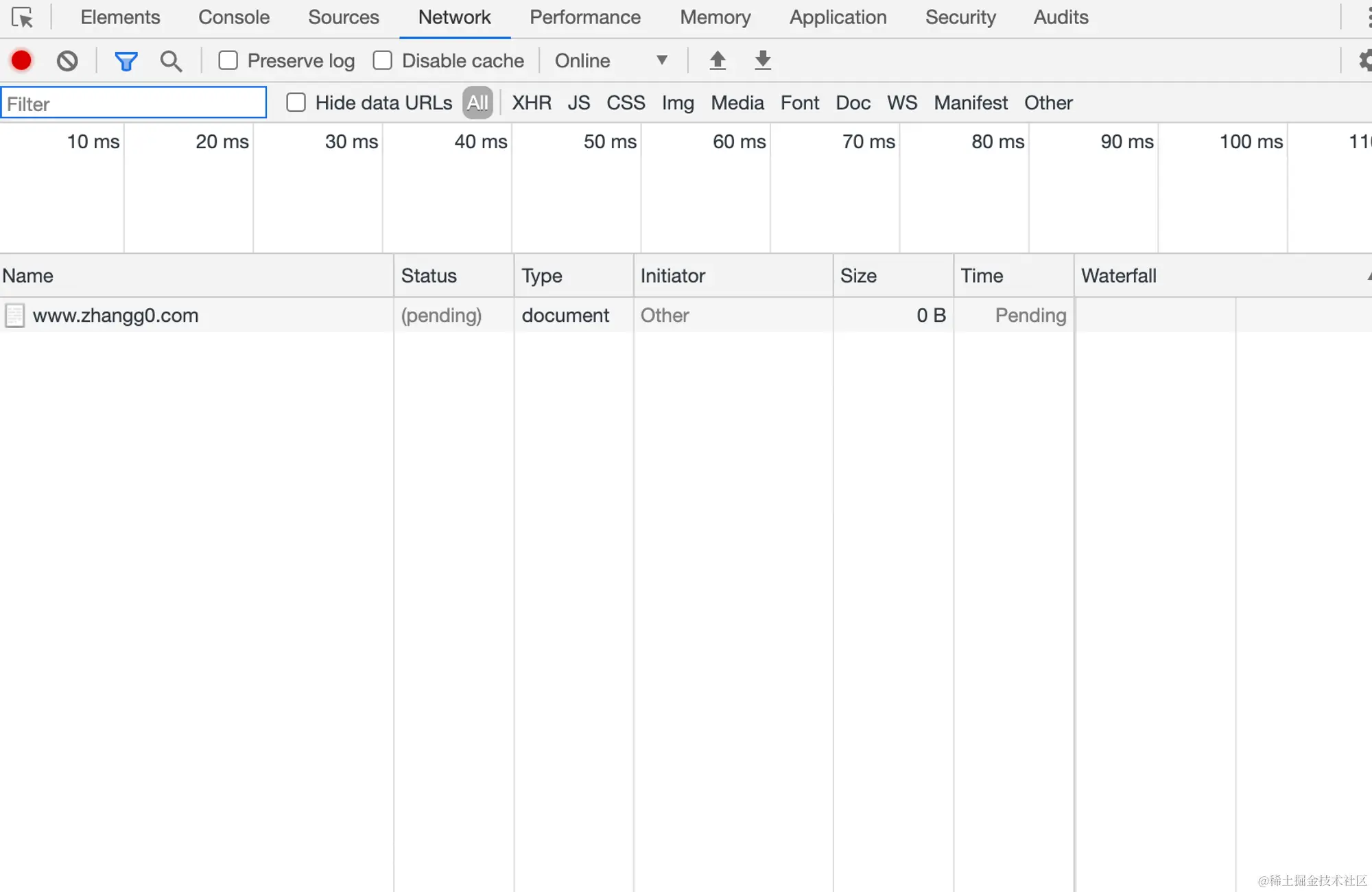
Task: Filter requests by XHR type
Action: click(532, 103)
